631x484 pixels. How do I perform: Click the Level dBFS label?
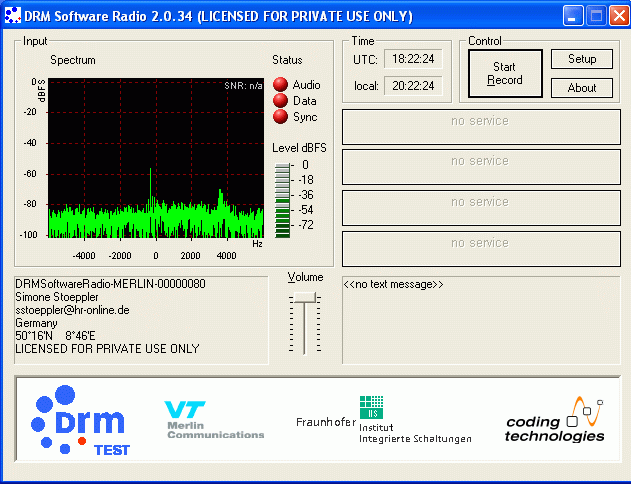pos(299,148)
